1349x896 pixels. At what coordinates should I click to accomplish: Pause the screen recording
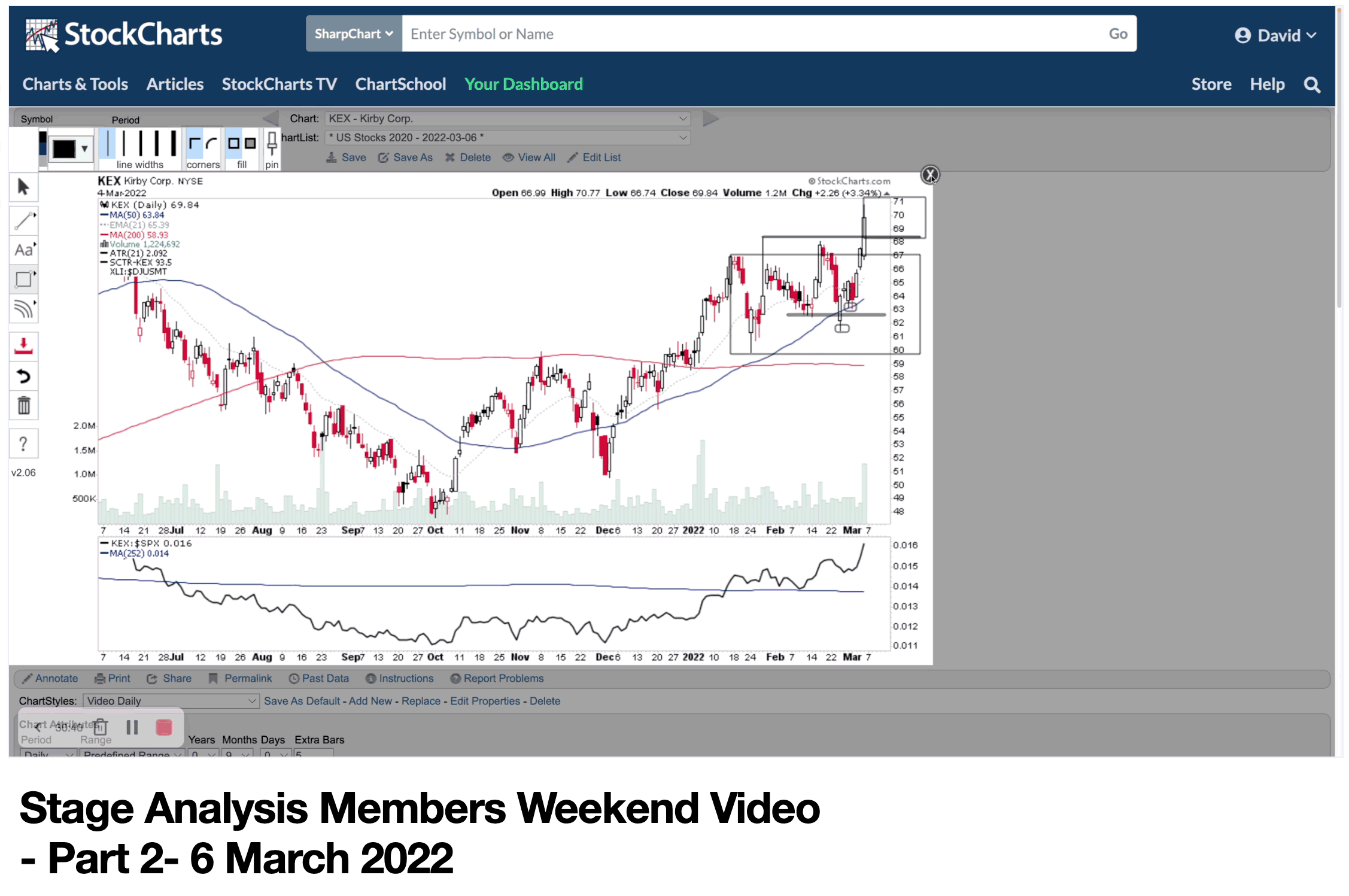coord(132,727)
